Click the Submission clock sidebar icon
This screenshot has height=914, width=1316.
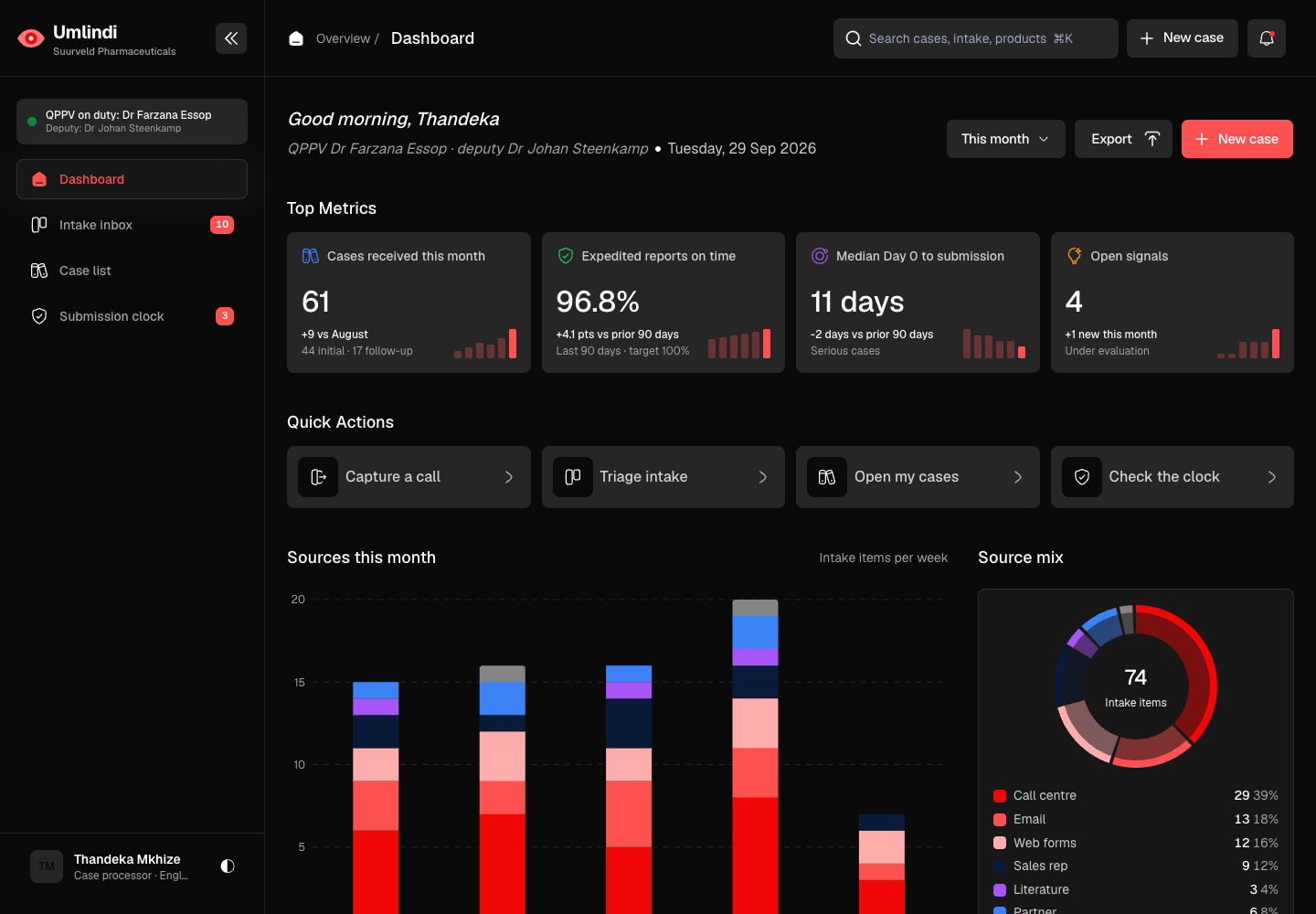coord(39,316)
